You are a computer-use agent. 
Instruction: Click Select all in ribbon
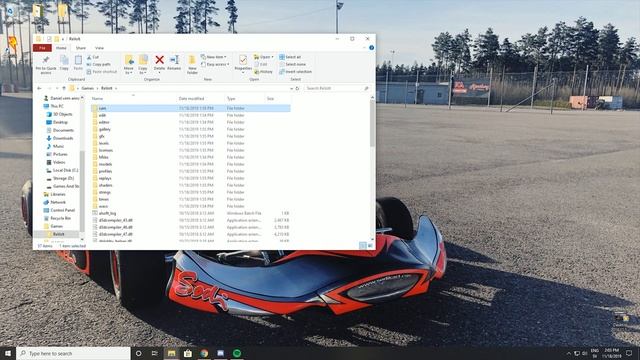click(290, 57)
